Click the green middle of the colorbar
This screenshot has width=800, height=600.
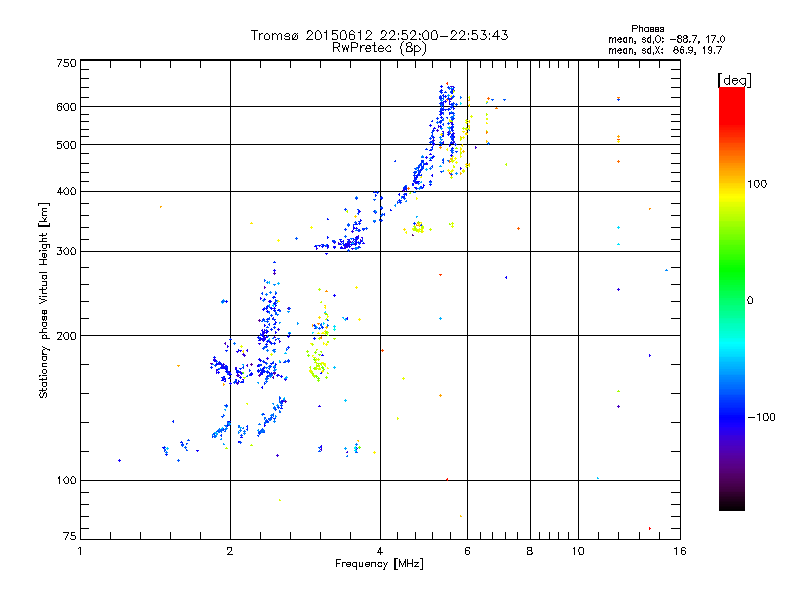pyautogui.click(x=732, y=270)
